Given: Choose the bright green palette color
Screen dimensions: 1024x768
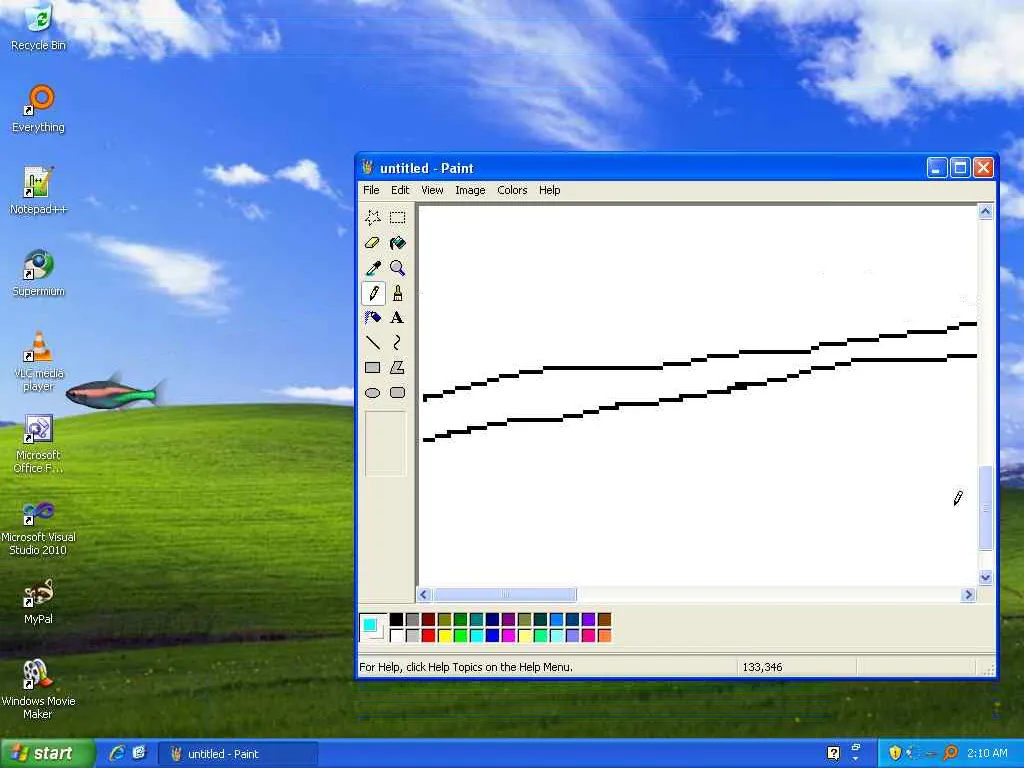Looking at the screenshot, I should click(x=460, y=635).
